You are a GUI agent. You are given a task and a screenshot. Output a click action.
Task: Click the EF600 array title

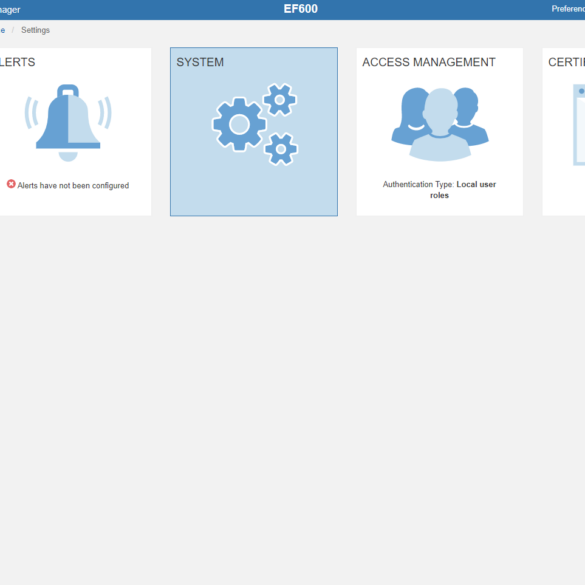[301, 9]
